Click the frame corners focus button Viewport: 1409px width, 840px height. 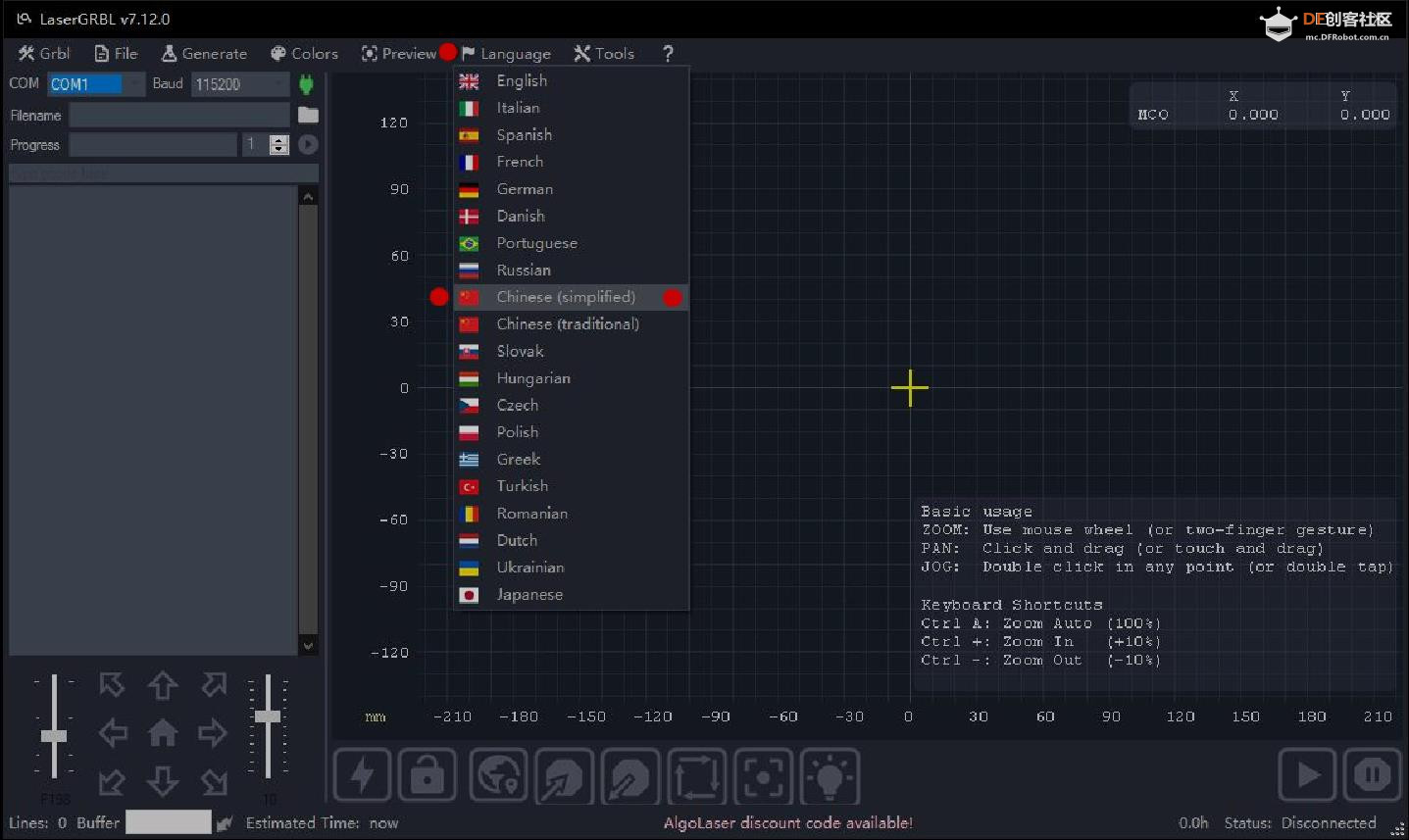coord(763,775)
